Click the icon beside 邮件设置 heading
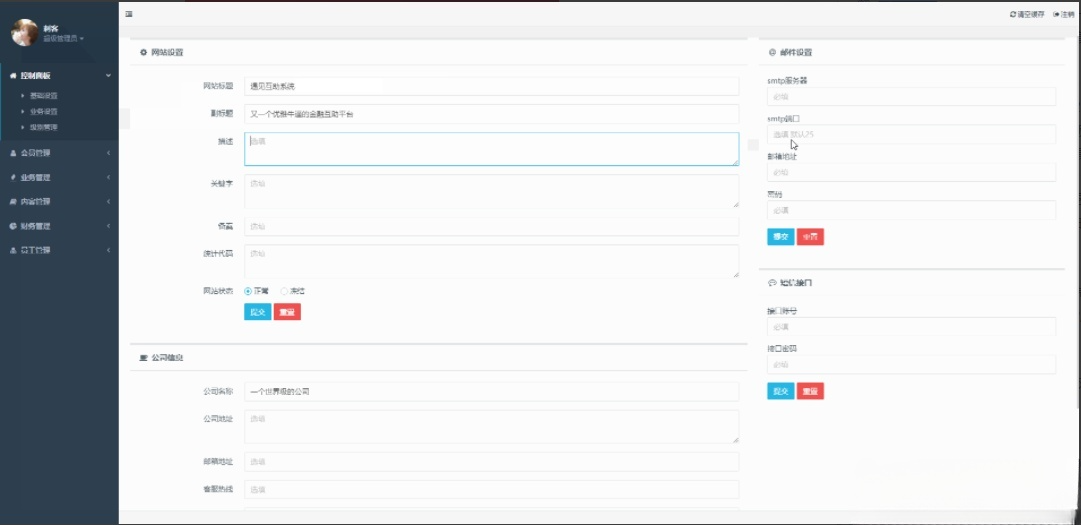Screen dimensions: 1081x525 click(x=772, y=52)
